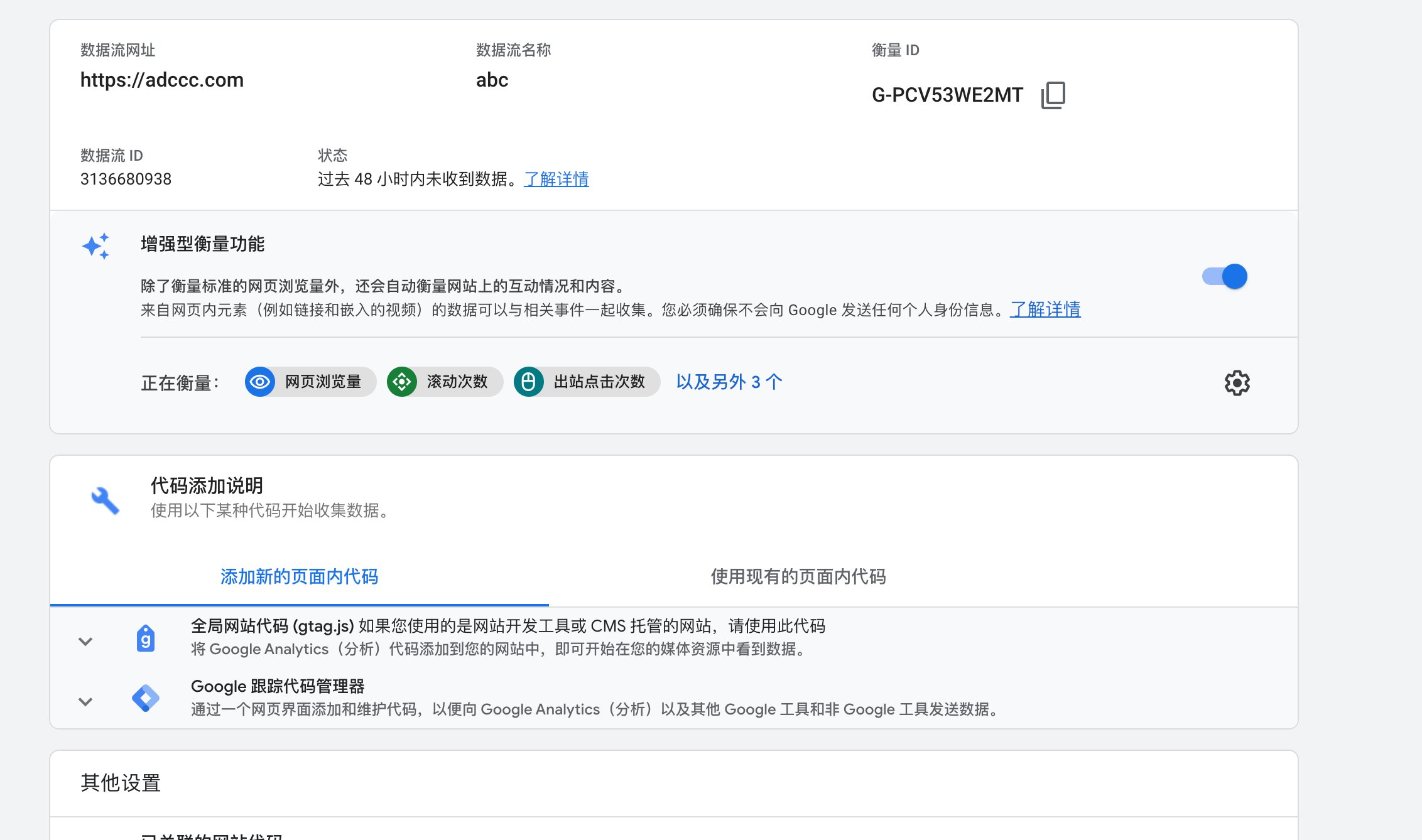Image resolution: width=1422 pixels, height=840 pixels.
Task: Click the wrench icon beside 代码添加说明
Action: tap(105, 500)
